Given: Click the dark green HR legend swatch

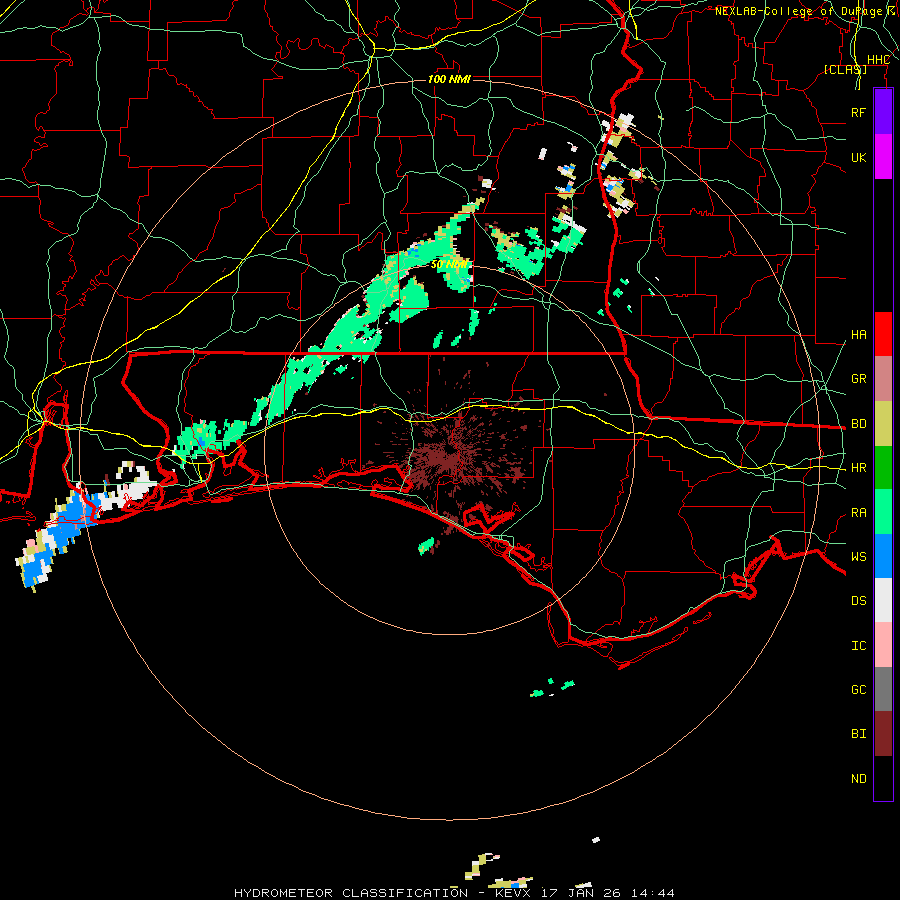Looking at the screenshot, I should click(x=883, y=468).
